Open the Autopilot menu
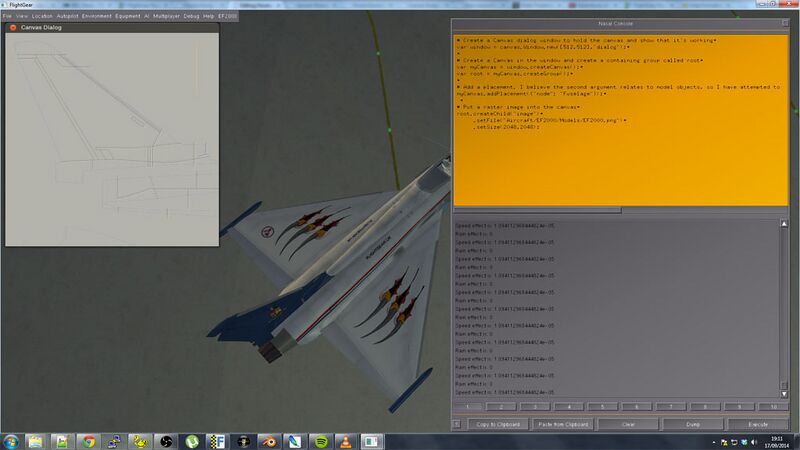The width and height of the screenshot is (800, 450). pyautogui.click(x=67, y=16)
